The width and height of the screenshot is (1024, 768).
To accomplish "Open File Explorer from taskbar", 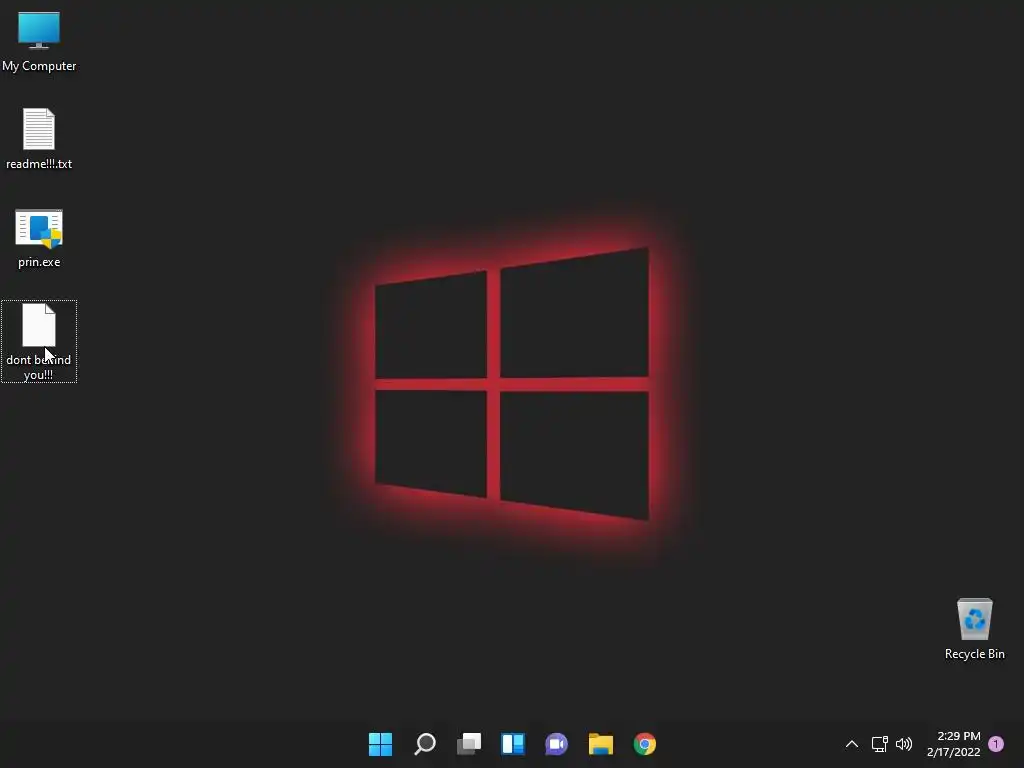I will (601, 744).
